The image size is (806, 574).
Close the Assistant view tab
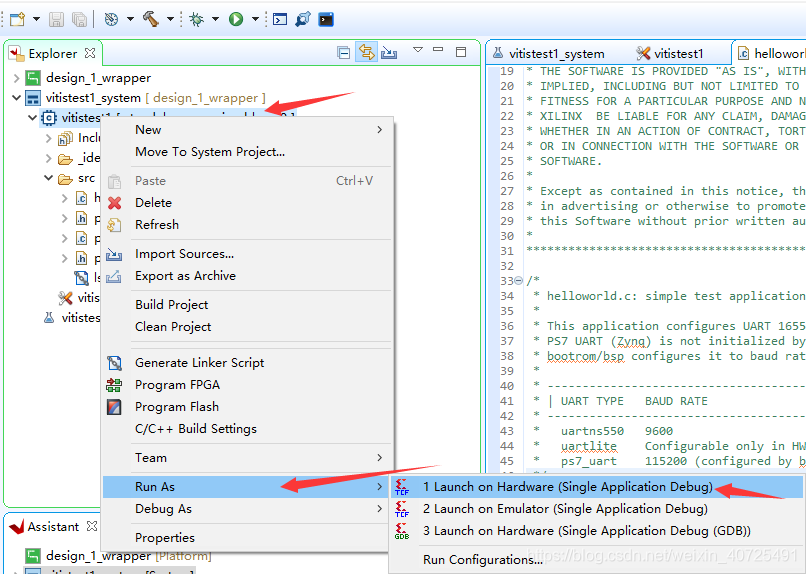tap(91, 526)
